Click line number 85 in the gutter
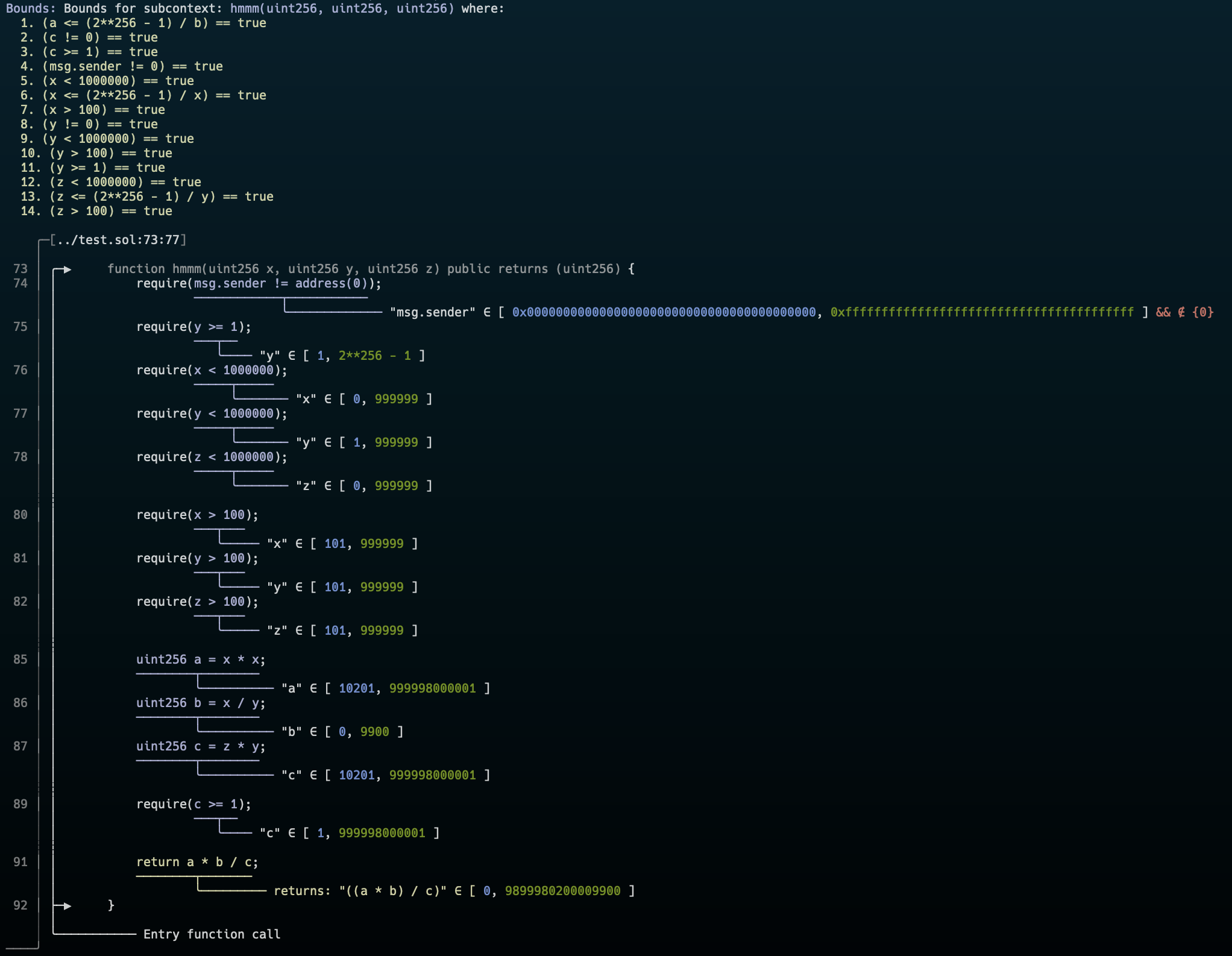The height and width of the screenshot is (956, 1232). (20, 659)
